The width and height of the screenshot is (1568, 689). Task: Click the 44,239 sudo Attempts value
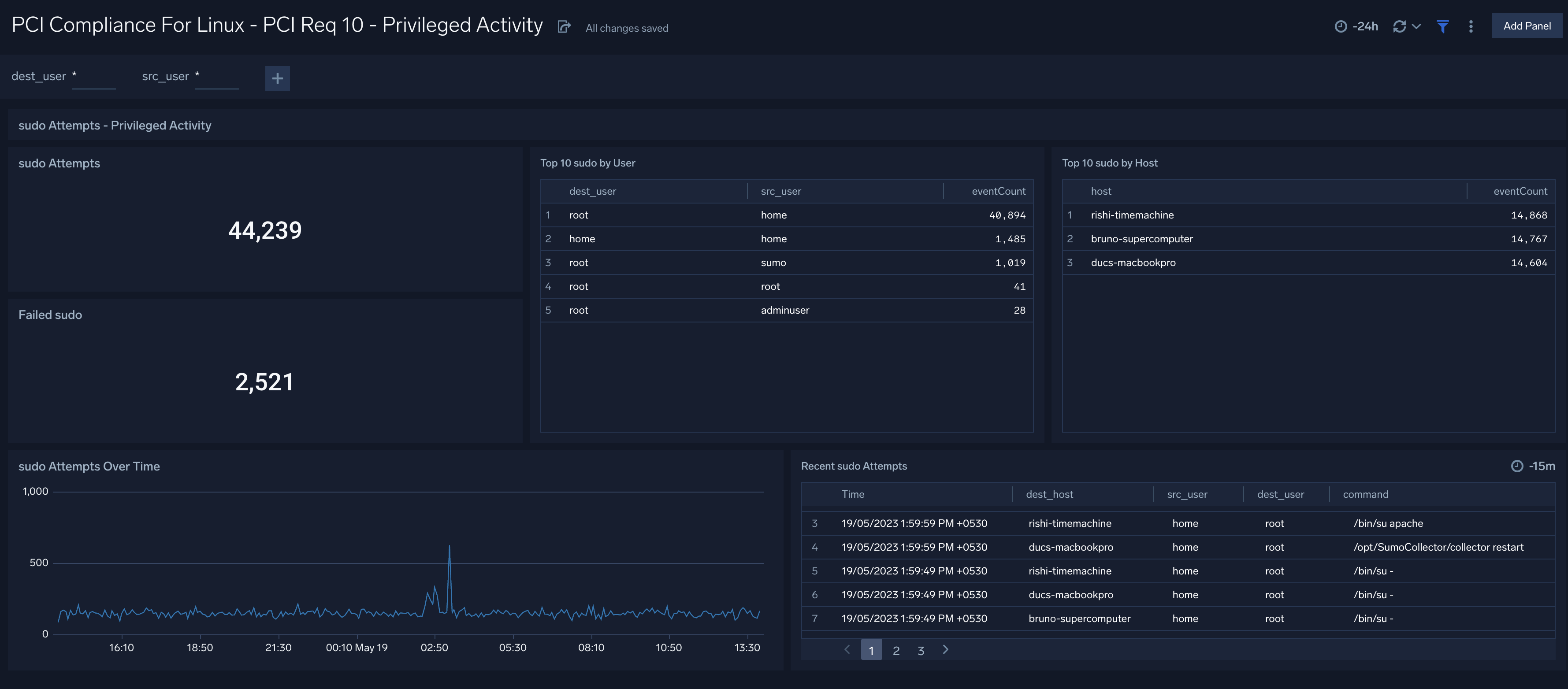tap(265, 230)
